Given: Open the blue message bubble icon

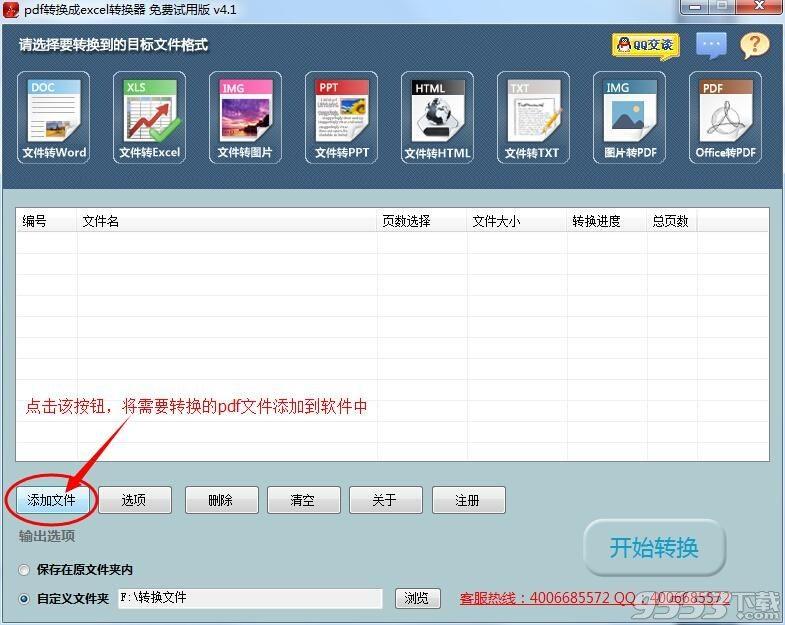Looking at the screenshot, I should click(x=711, y=45).
